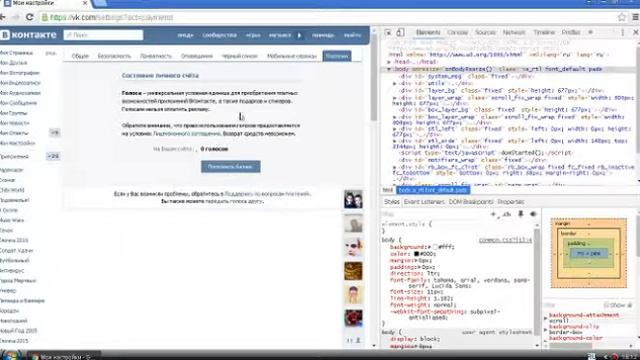Switch to the Event Listeners sidebar tab
The image size is (640, 360).
click(424, 202)
